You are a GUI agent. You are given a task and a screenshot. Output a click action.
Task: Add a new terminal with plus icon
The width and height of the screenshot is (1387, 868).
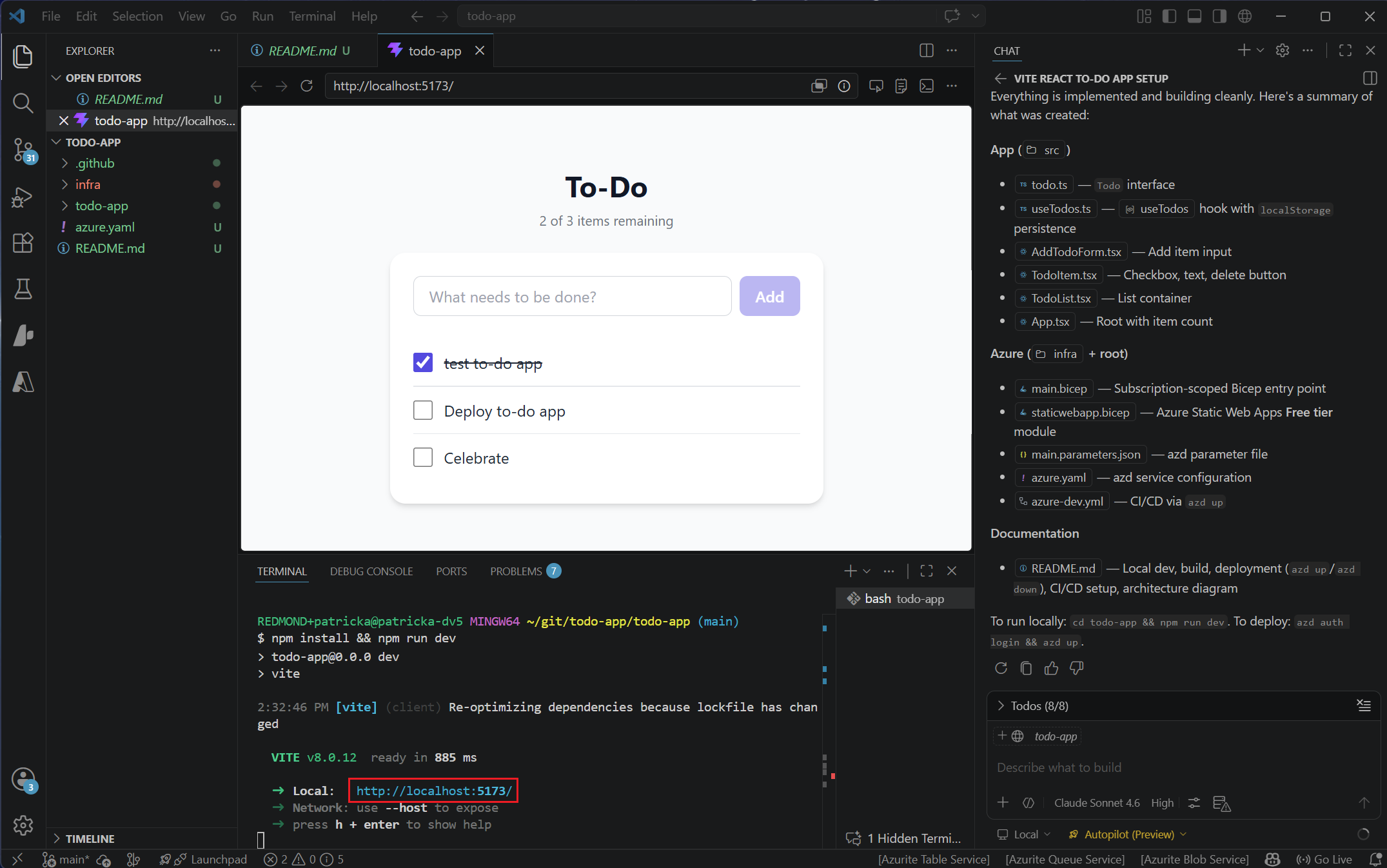[851, 571]
